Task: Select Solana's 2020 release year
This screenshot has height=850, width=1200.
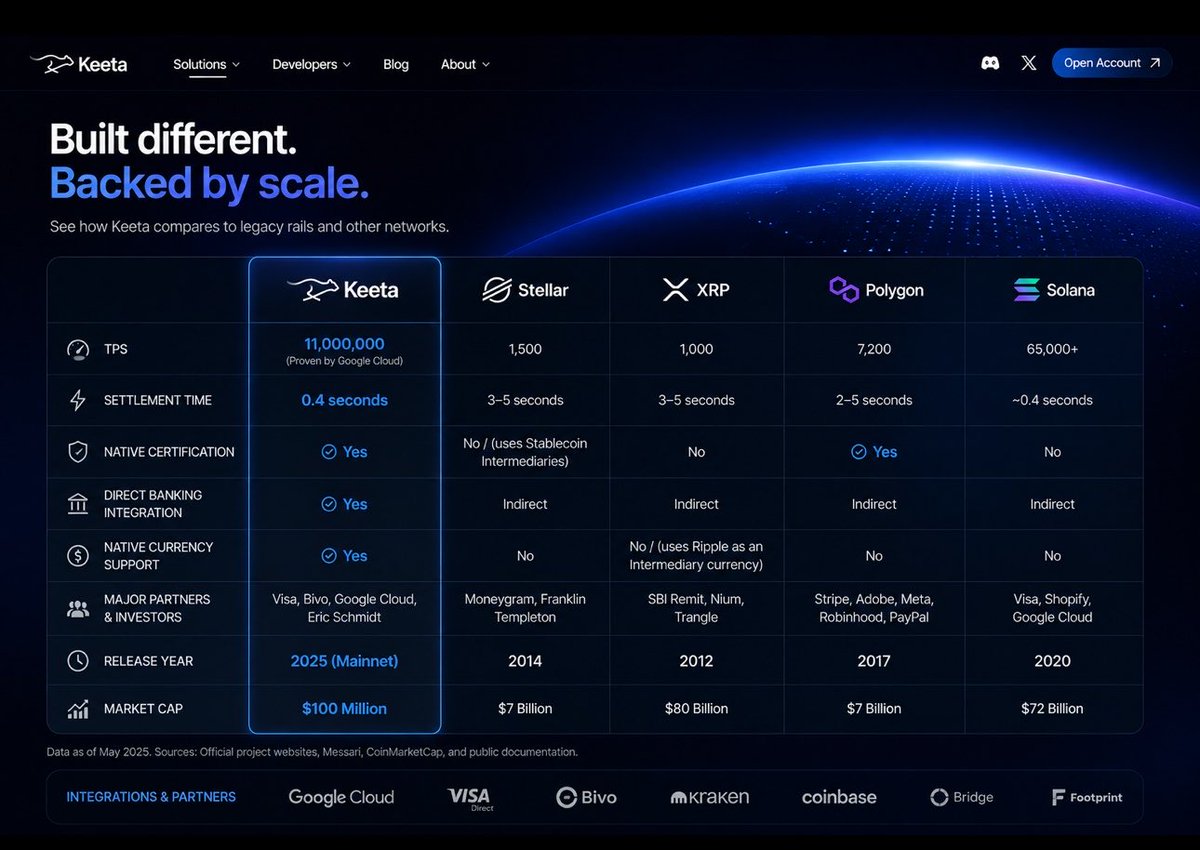Action: pos(1052,661)
